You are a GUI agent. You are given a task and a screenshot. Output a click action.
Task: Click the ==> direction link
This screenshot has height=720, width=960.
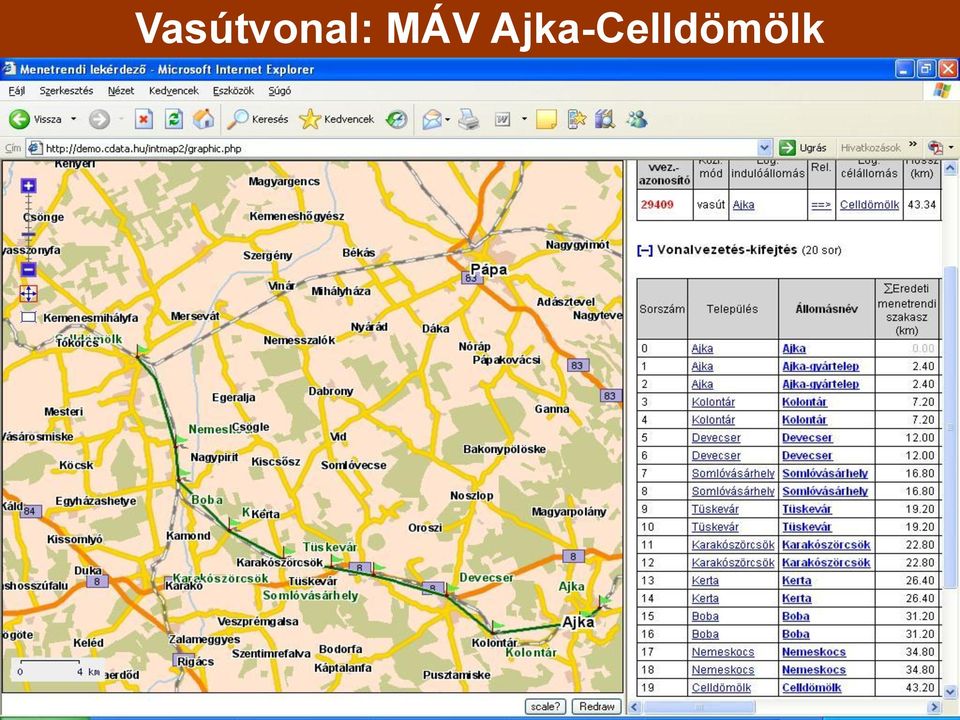821,205
